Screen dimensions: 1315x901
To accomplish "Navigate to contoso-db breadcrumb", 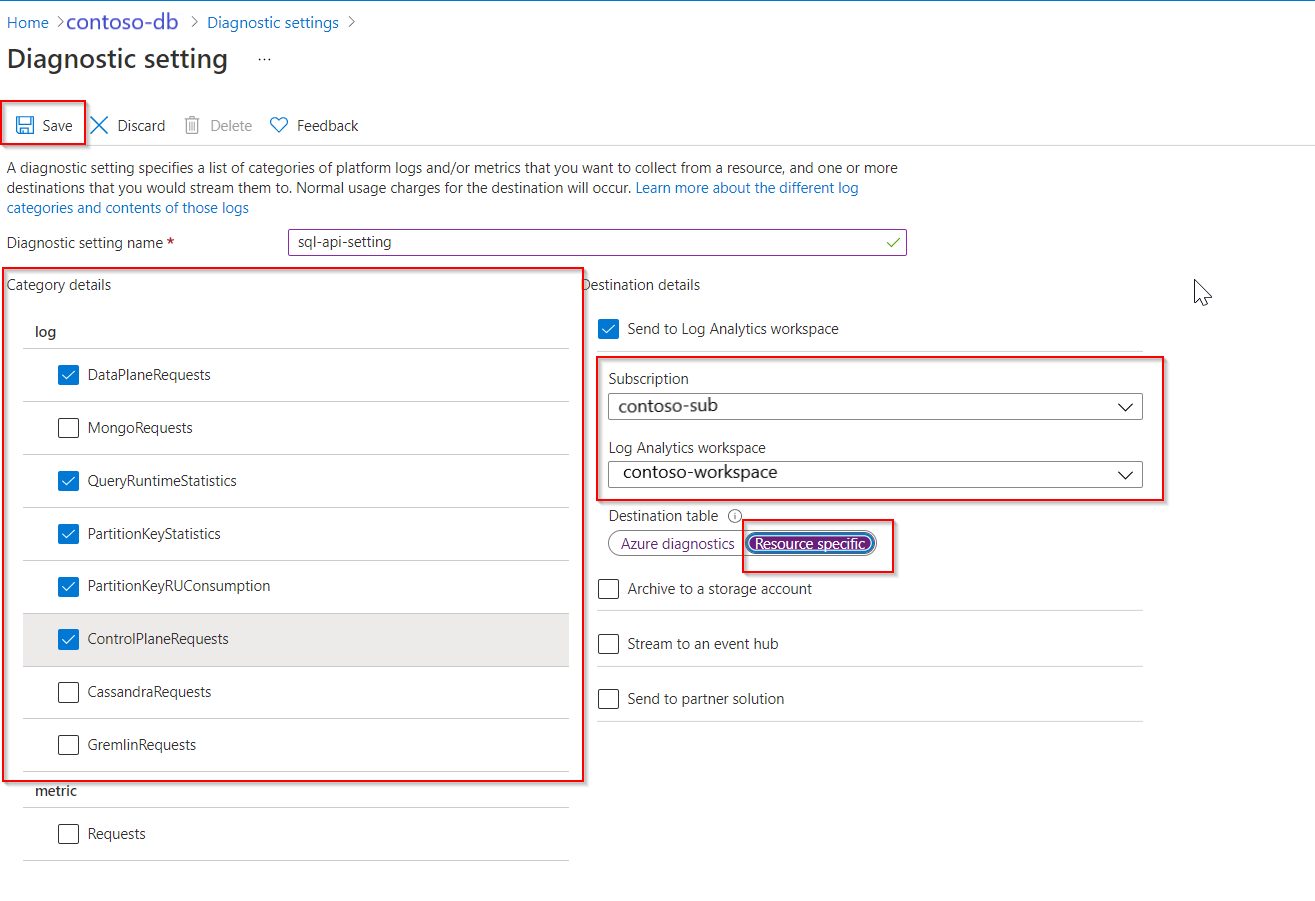I will 122,22.
